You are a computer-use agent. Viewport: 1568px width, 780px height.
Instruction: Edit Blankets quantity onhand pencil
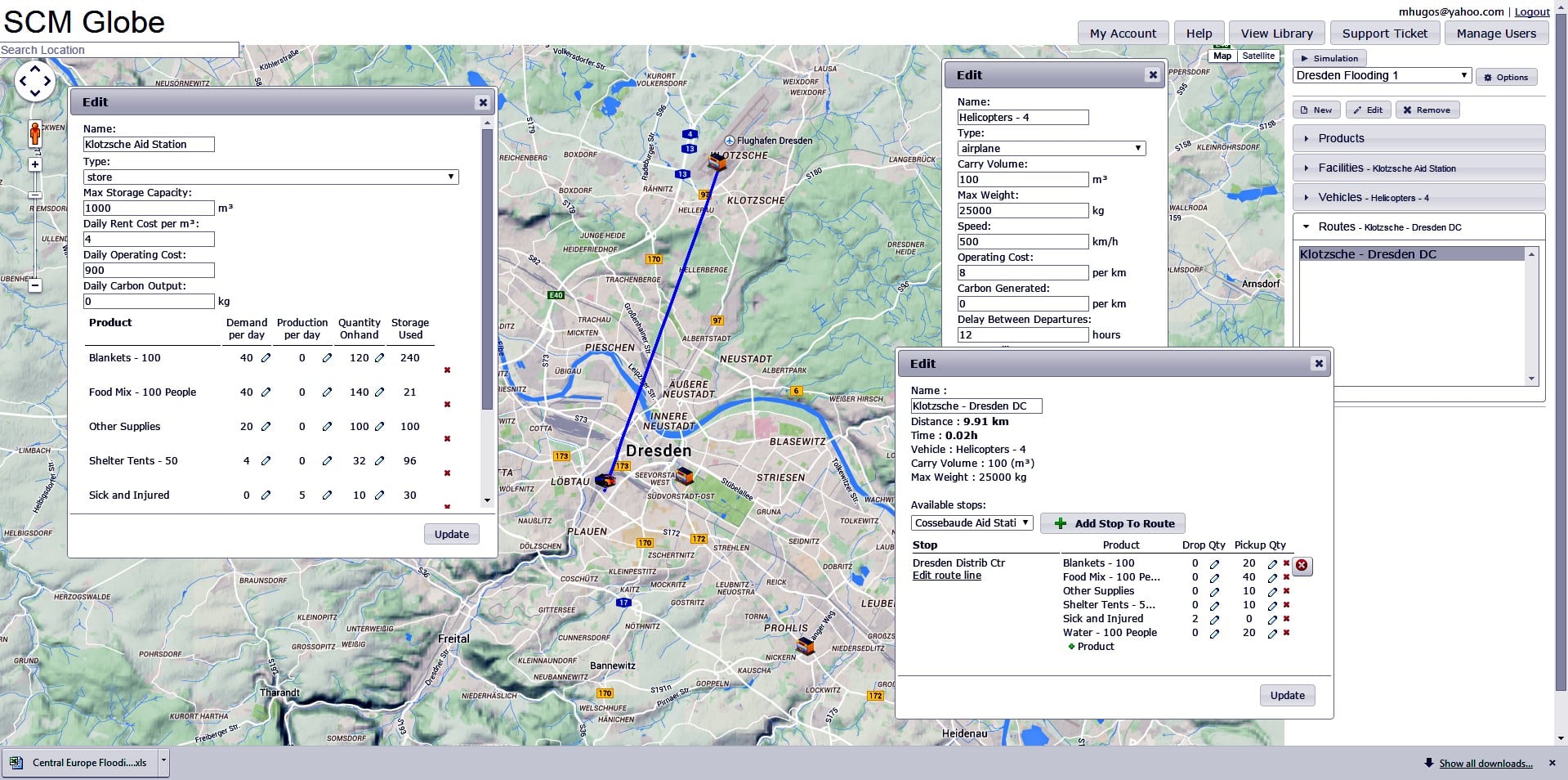pos(379,358)
